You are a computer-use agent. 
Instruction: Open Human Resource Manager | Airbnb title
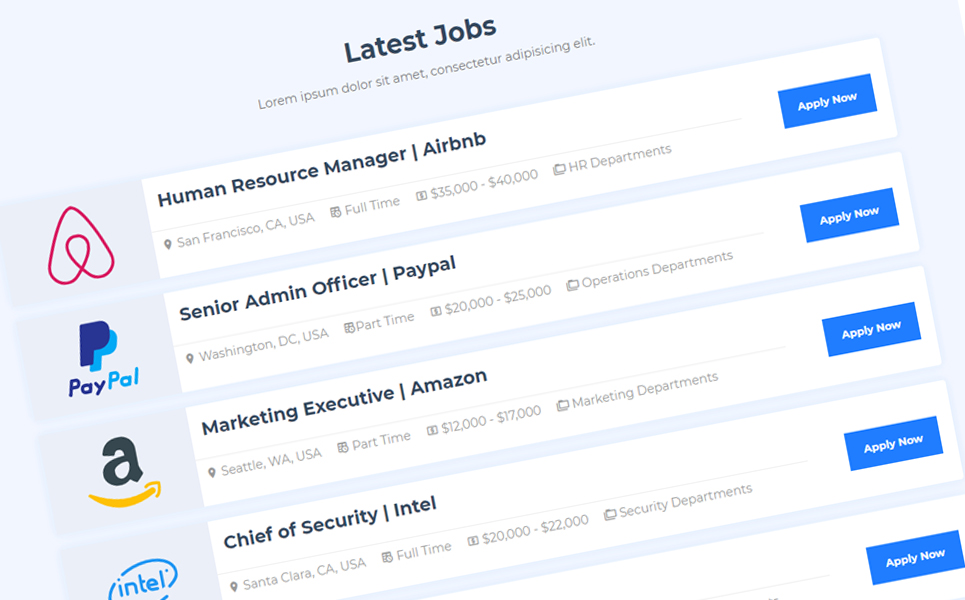click(322, 169)
